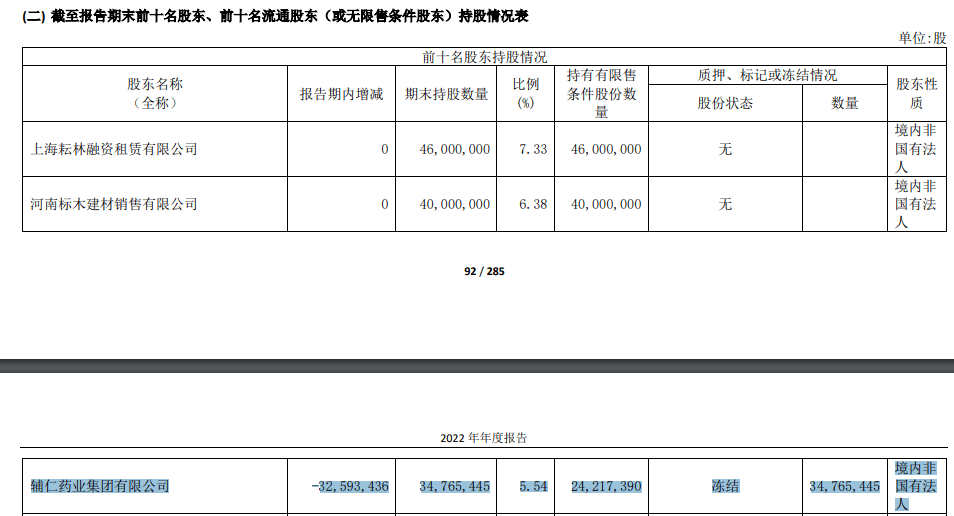Click the '无' status for 河南标木

(x=725, y=204)
